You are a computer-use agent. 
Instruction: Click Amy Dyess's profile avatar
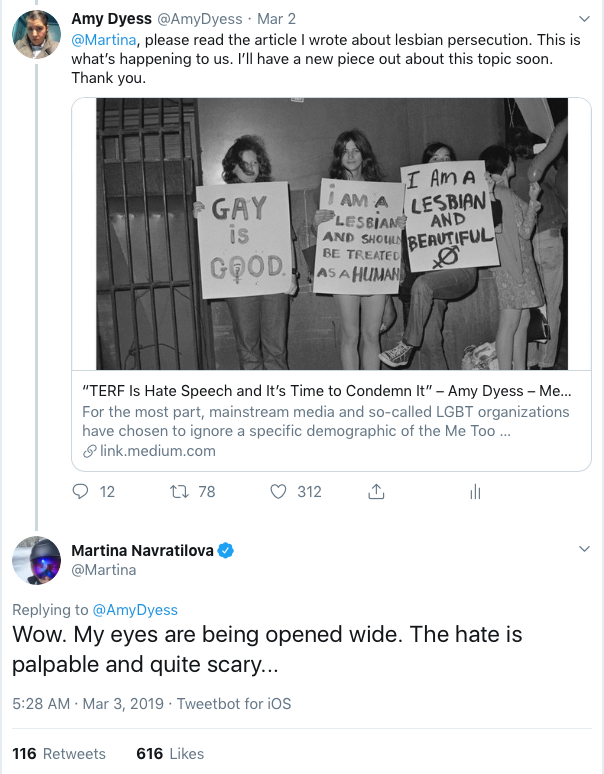[x=36, y=37]
